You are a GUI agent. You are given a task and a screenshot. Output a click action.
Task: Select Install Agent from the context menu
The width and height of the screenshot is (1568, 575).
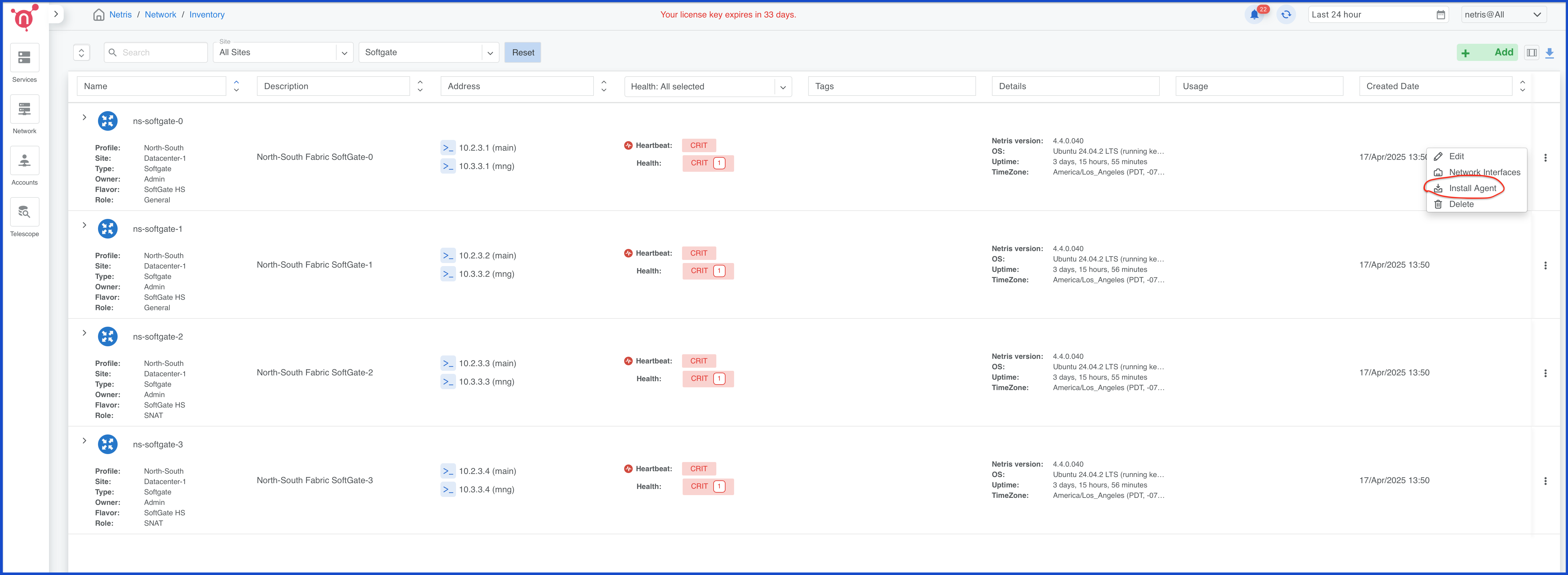(1472, 188)
